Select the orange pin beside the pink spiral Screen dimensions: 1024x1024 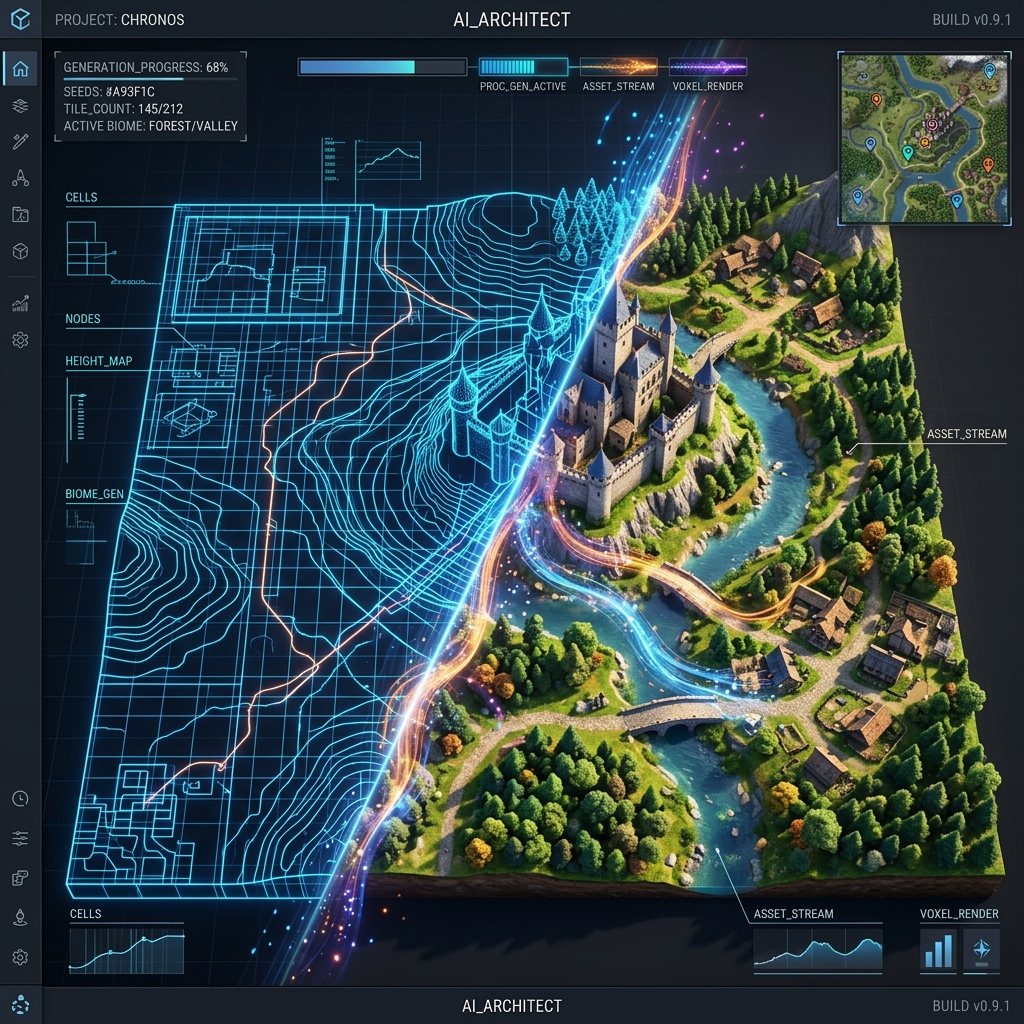tap(924, 142)
